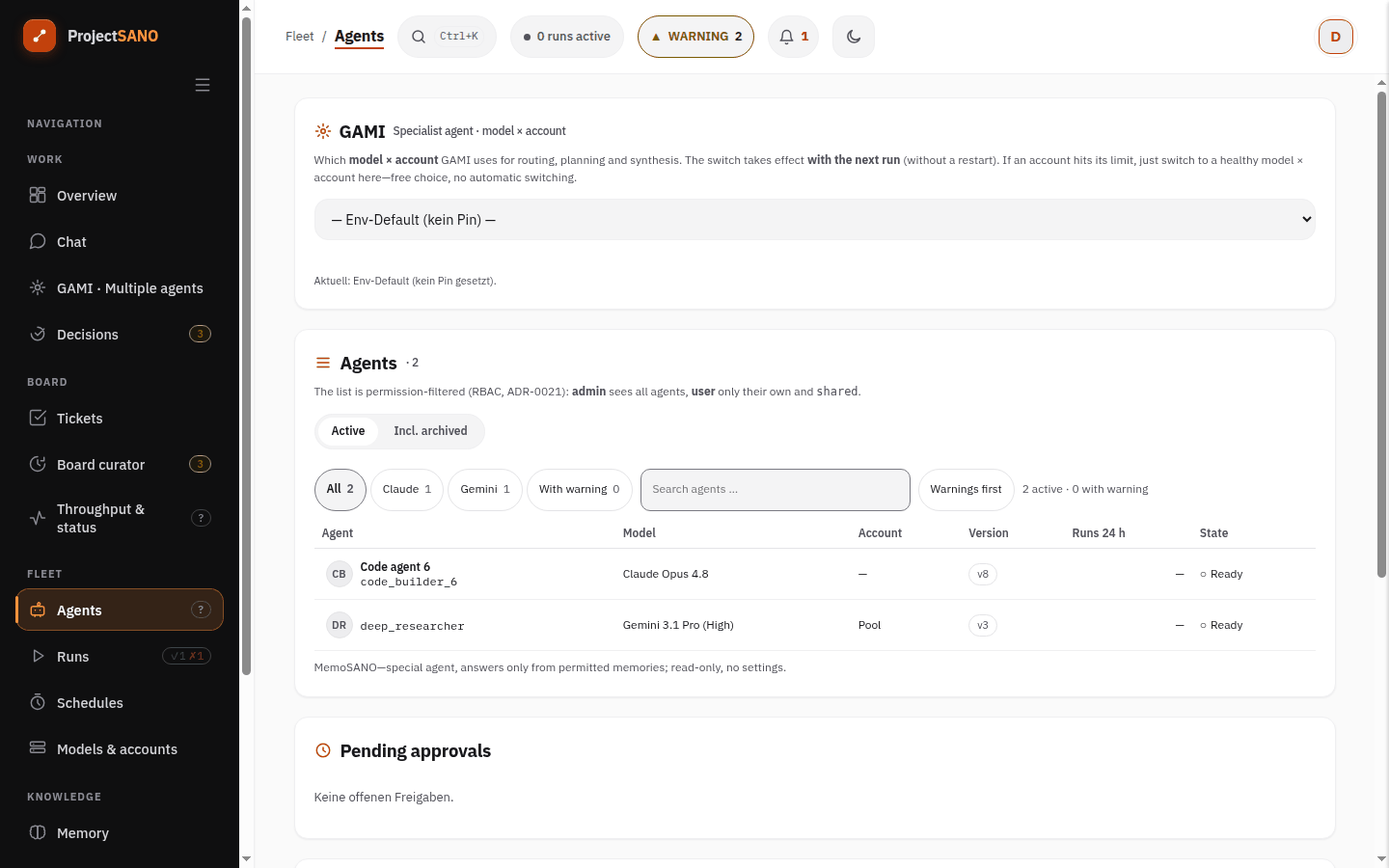Open the Env-Default model account dropdown
The width and height of the screenshot is (1389, 868).
click(x=815, y=220)
